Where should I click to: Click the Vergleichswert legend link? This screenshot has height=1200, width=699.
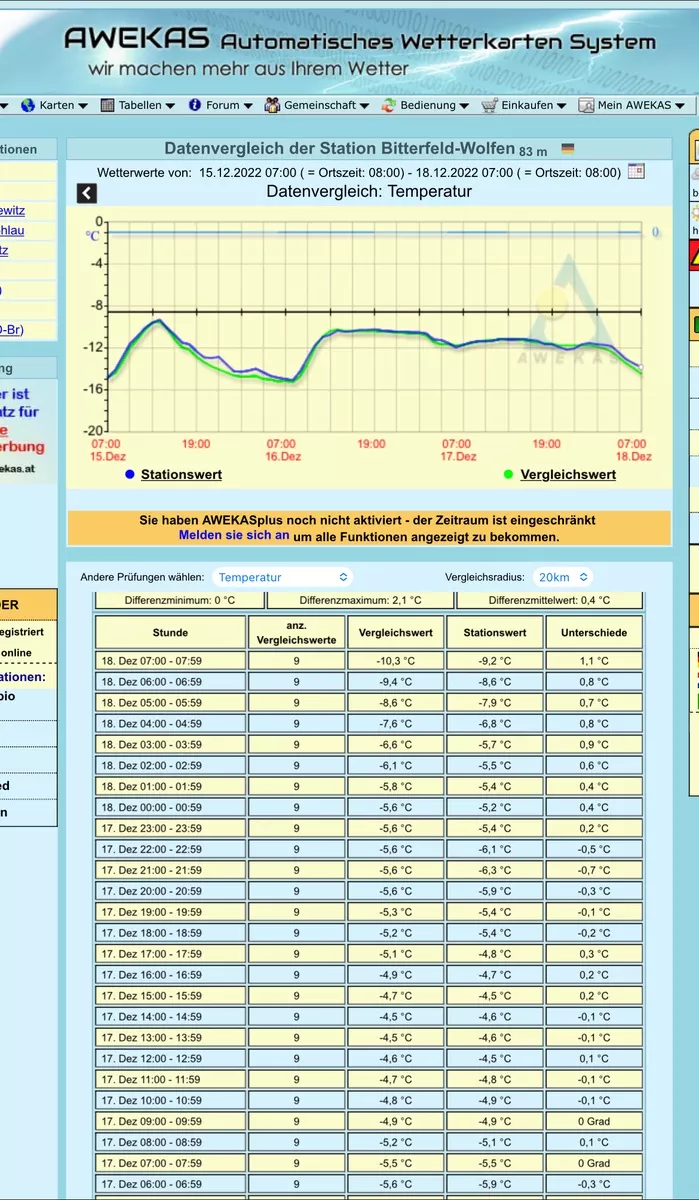568,474
